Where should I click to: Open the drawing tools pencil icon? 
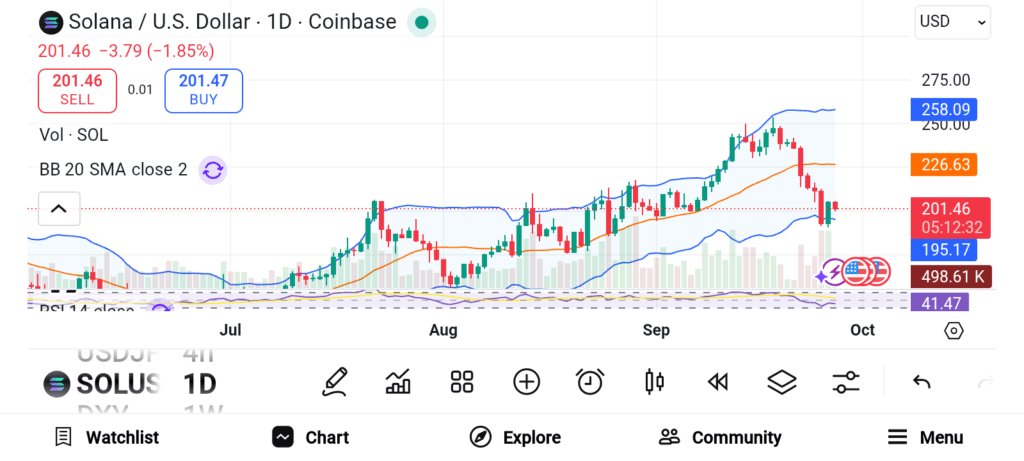[x=335, y=381]
